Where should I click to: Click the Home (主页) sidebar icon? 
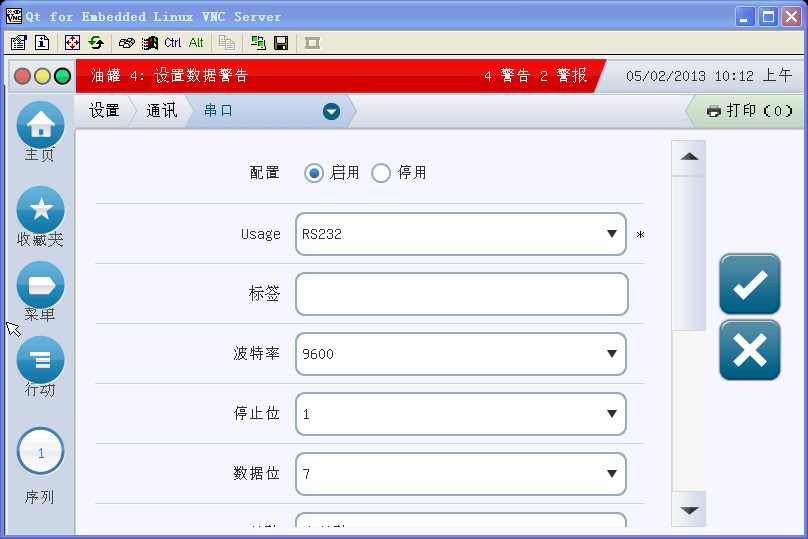(40, 125)
